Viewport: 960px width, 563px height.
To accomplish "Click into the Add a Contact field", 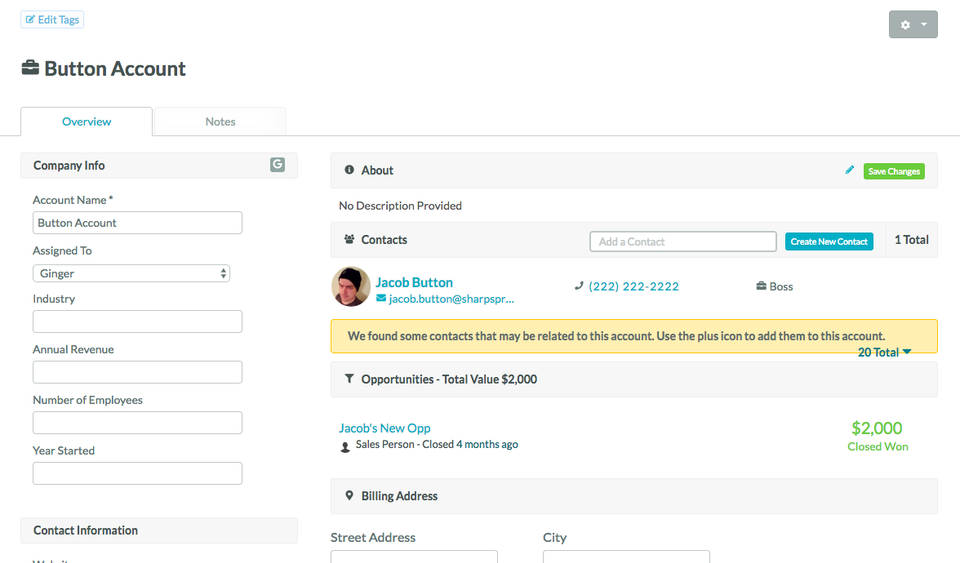I will 682,241.
